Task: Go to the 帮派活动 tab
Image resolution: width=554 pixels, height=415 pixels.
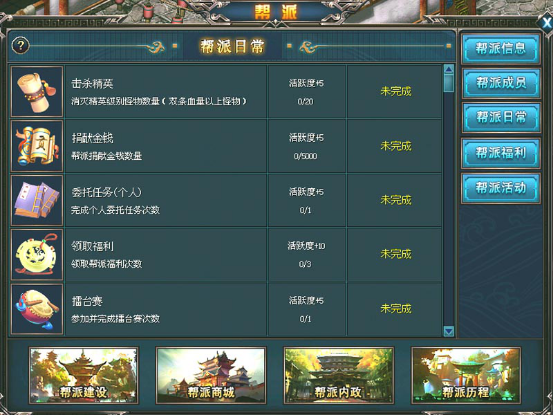Action: [x=501, y=188]
